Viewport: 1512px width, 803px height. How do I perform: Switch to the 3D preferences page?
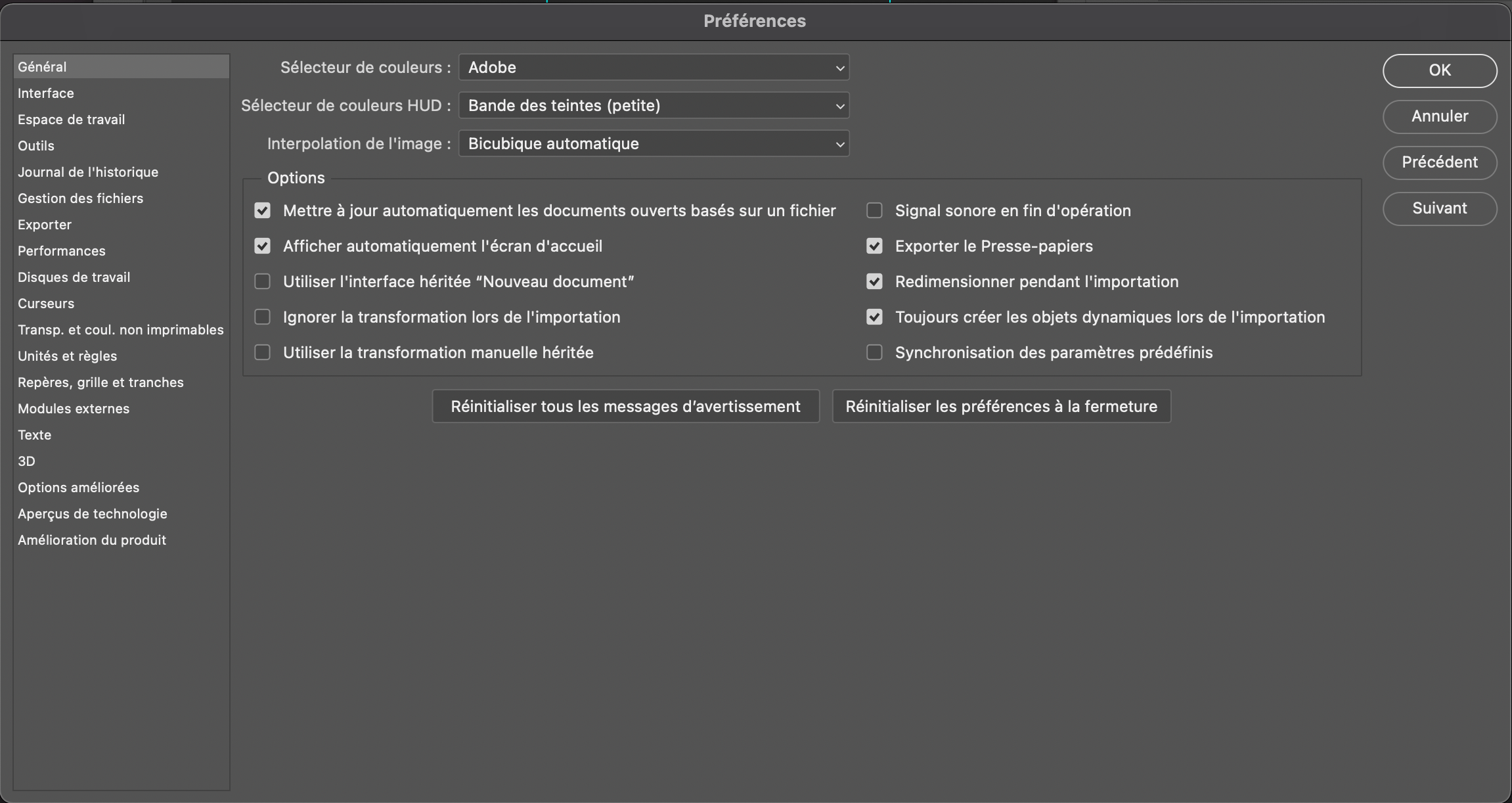(x=27, y=461)
